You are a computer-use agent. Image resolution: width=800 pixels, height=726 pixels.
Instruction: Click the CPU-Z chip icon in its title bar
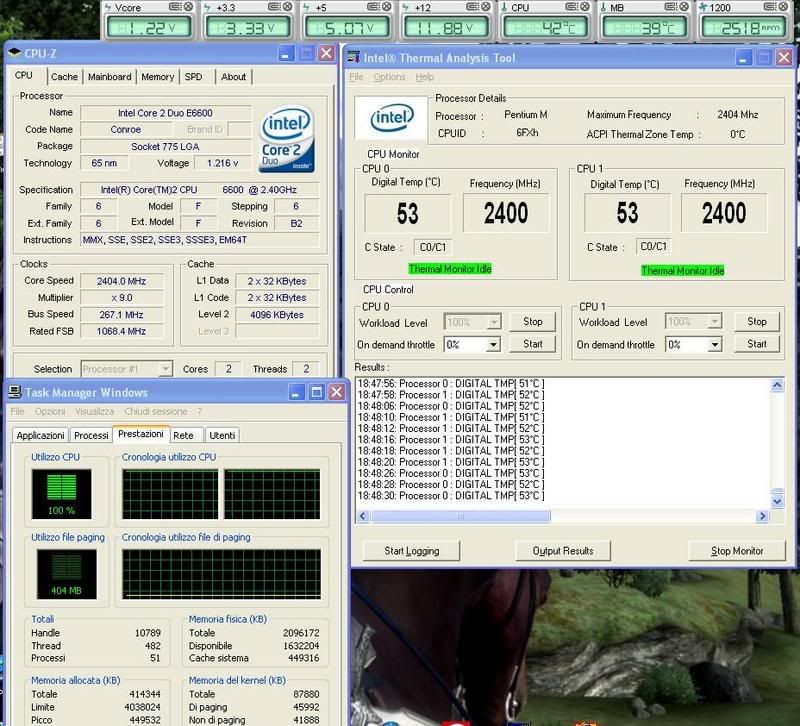[14, 53]
